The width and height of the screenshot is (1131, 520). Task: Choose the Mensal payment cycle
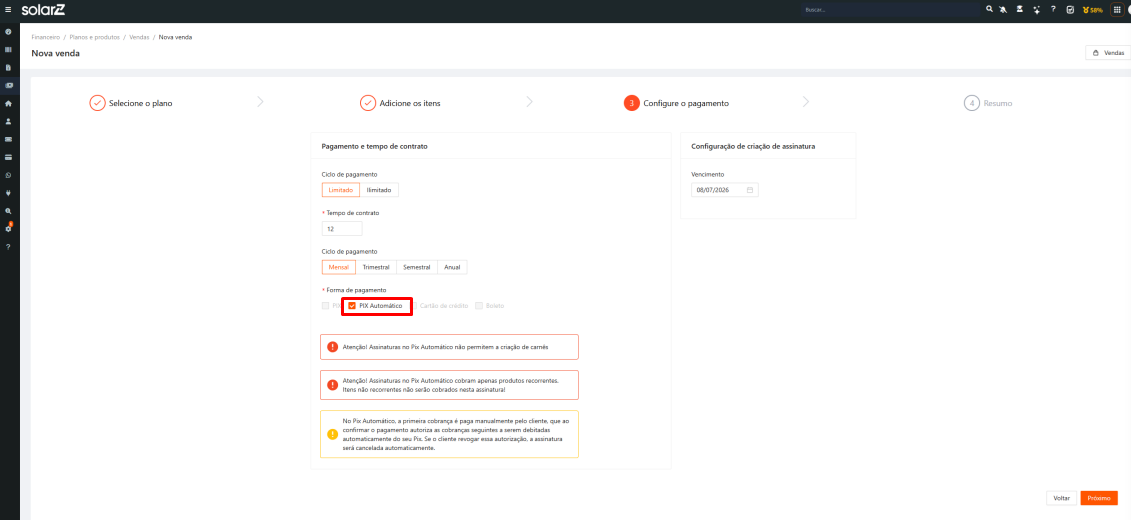point(339,267)
